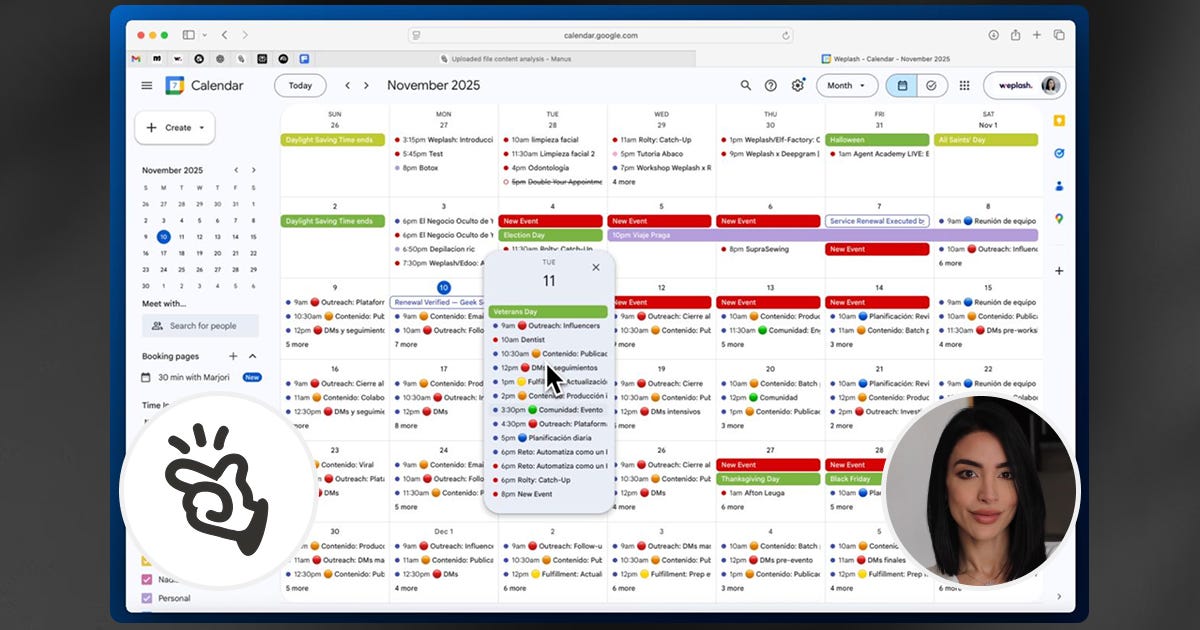Open the Create dropdown arrow
The height and width of the screenshot is (630, 1200).
(x=202, y=128)
